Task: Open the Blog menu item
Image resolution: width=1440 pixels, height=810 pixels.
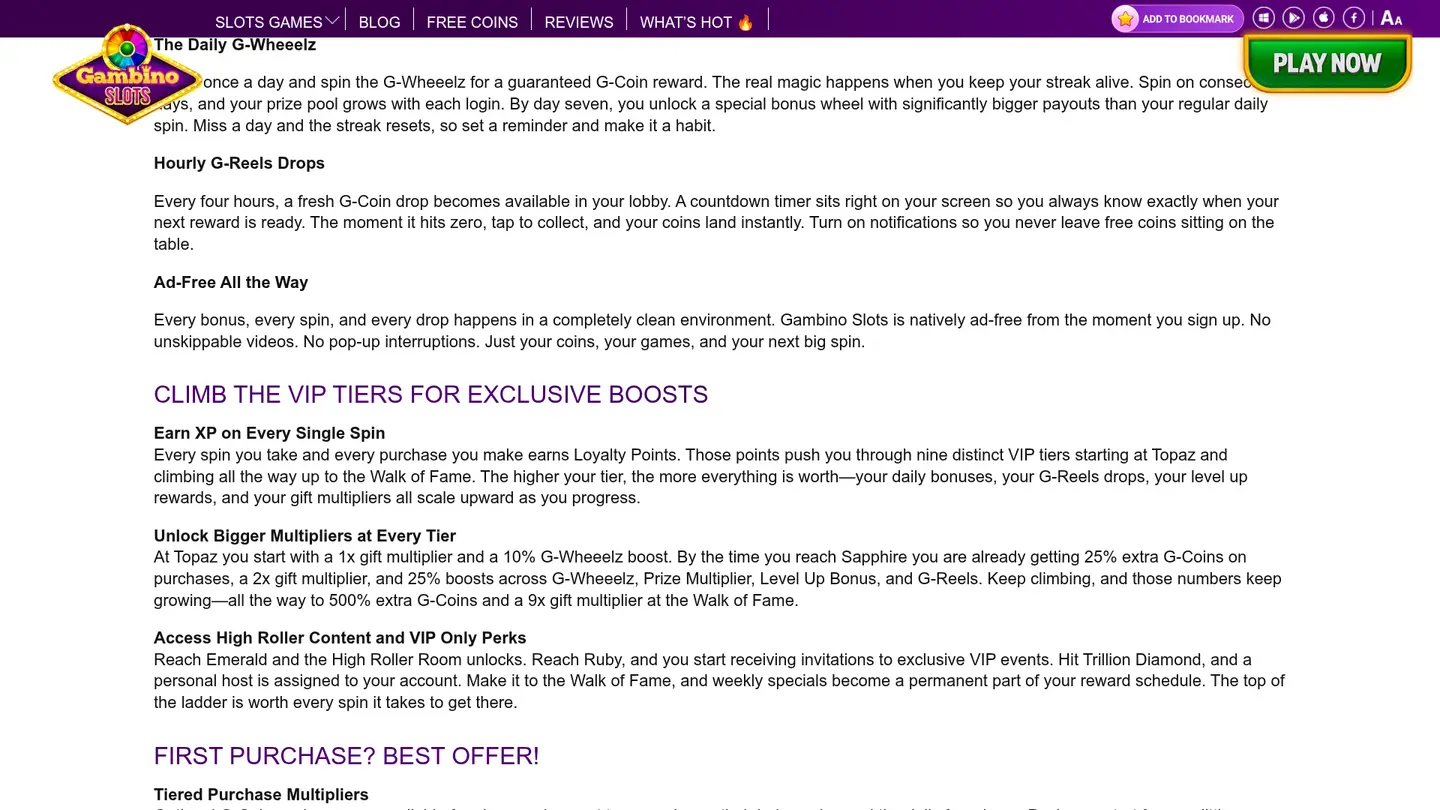Action: pos(379,21)
